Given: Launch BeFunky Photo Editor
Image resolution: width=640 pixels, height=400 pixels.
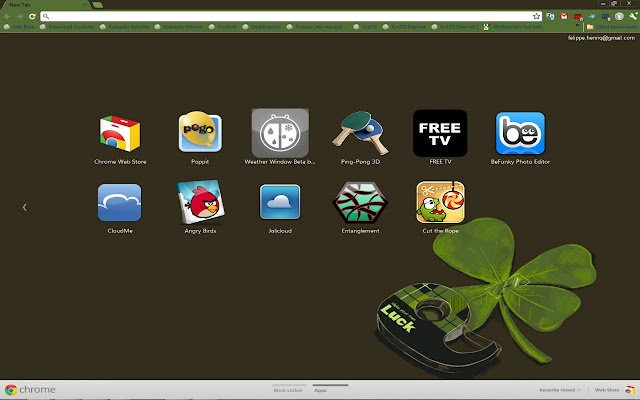Looking at the screenshot, I should [520, 133].
